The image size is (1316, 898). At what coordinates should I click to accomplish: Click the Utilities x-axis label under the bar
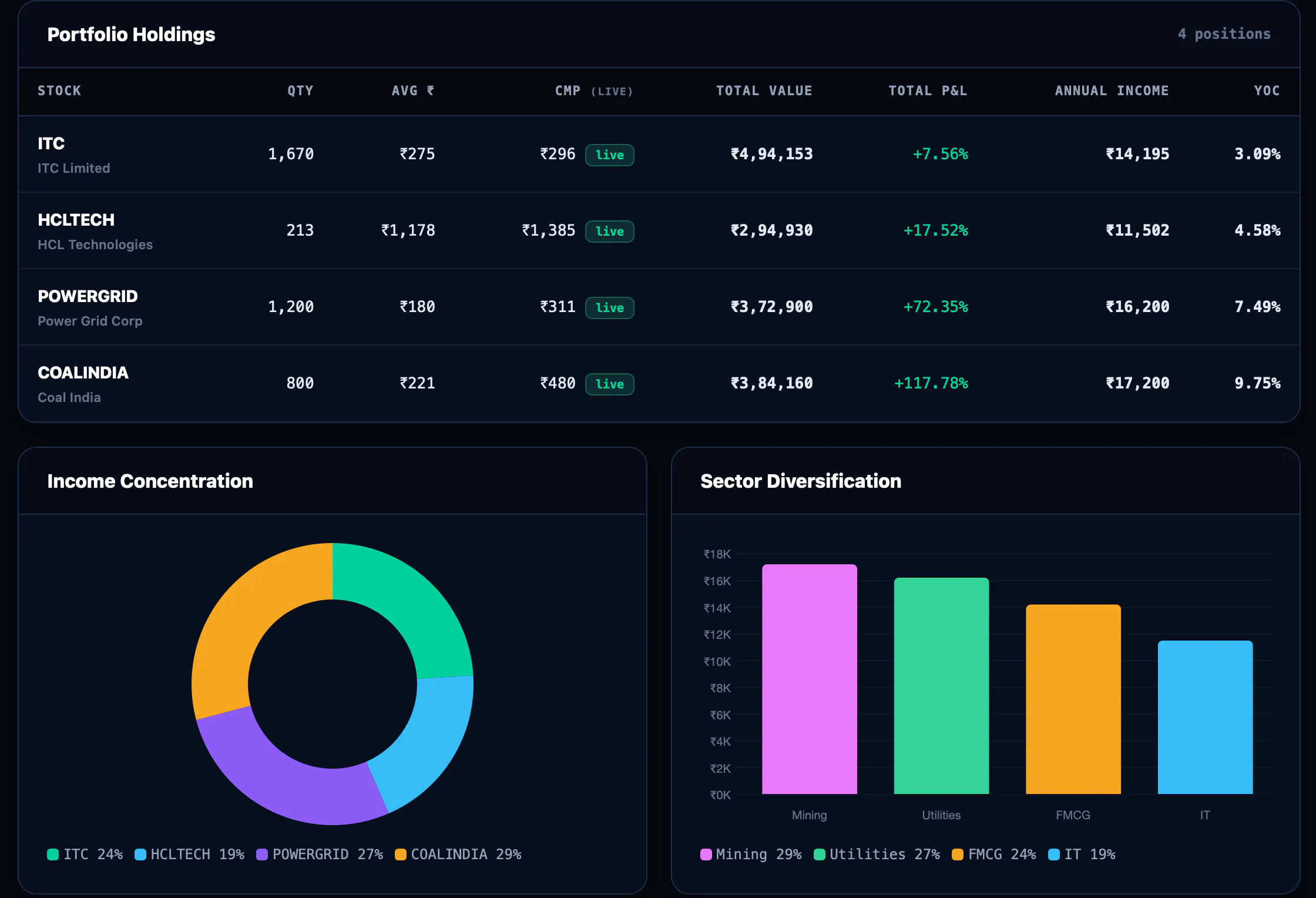click(x=941, y=815)
